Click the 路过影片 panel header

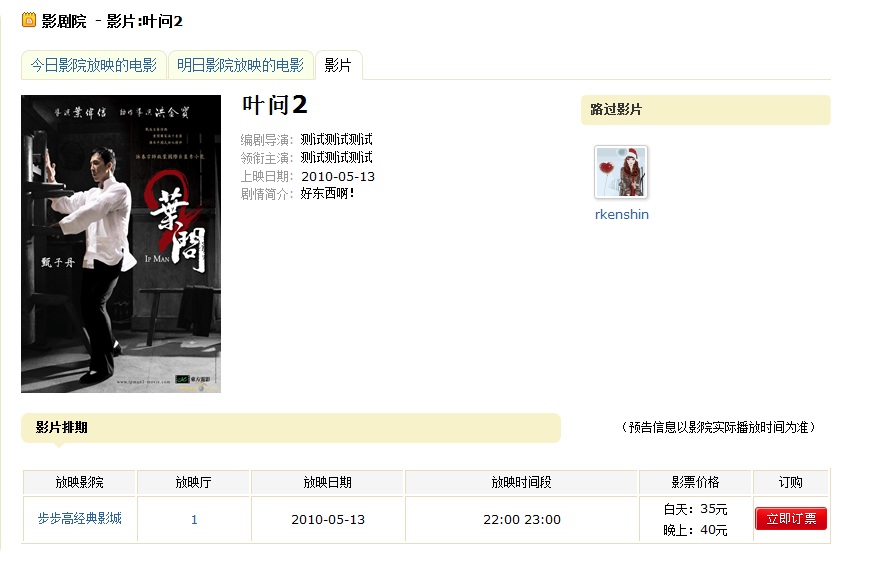pos(706,110)
